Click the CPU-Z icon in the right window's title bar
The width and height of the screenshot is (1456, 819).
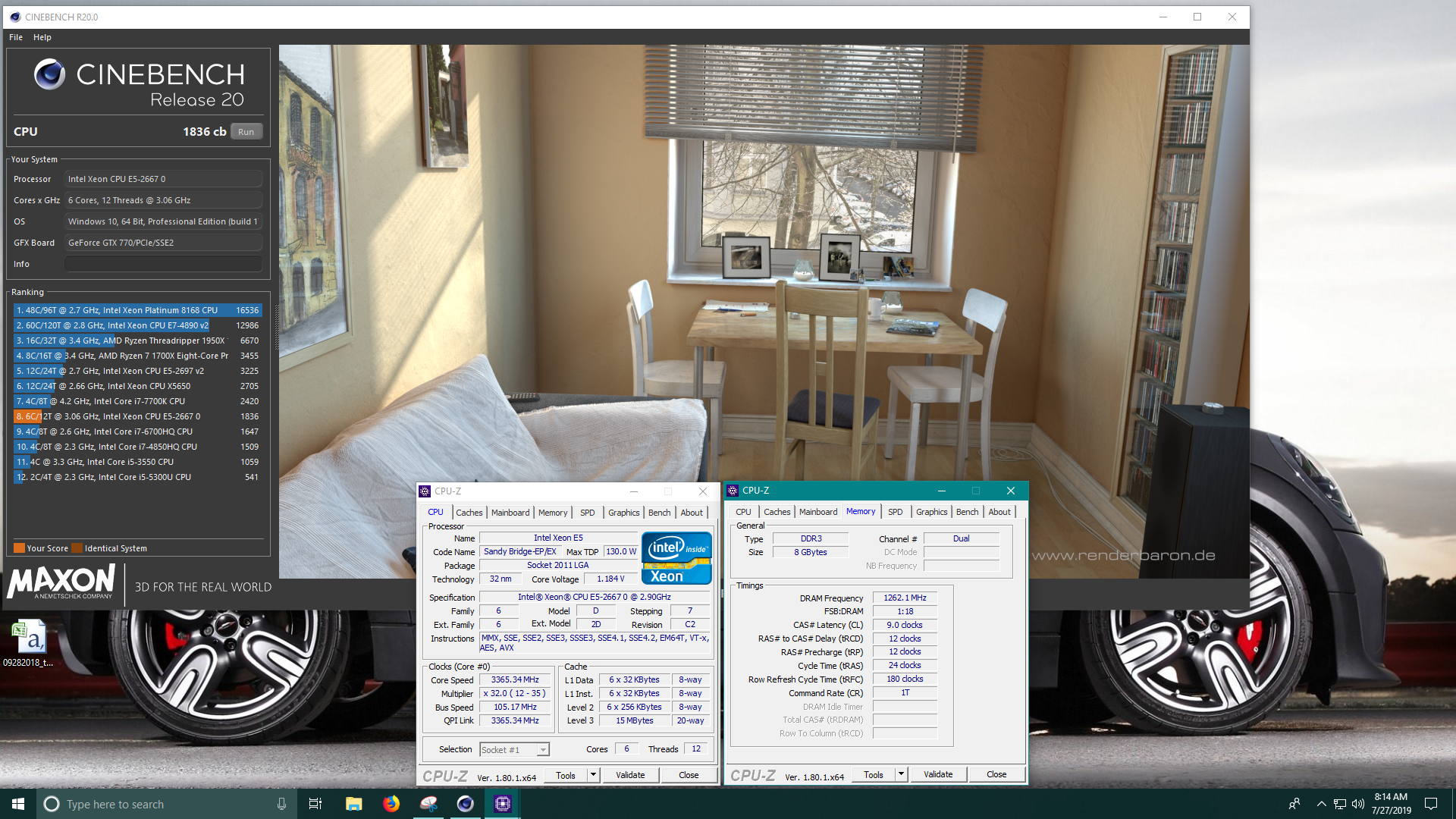click(733, 491)
